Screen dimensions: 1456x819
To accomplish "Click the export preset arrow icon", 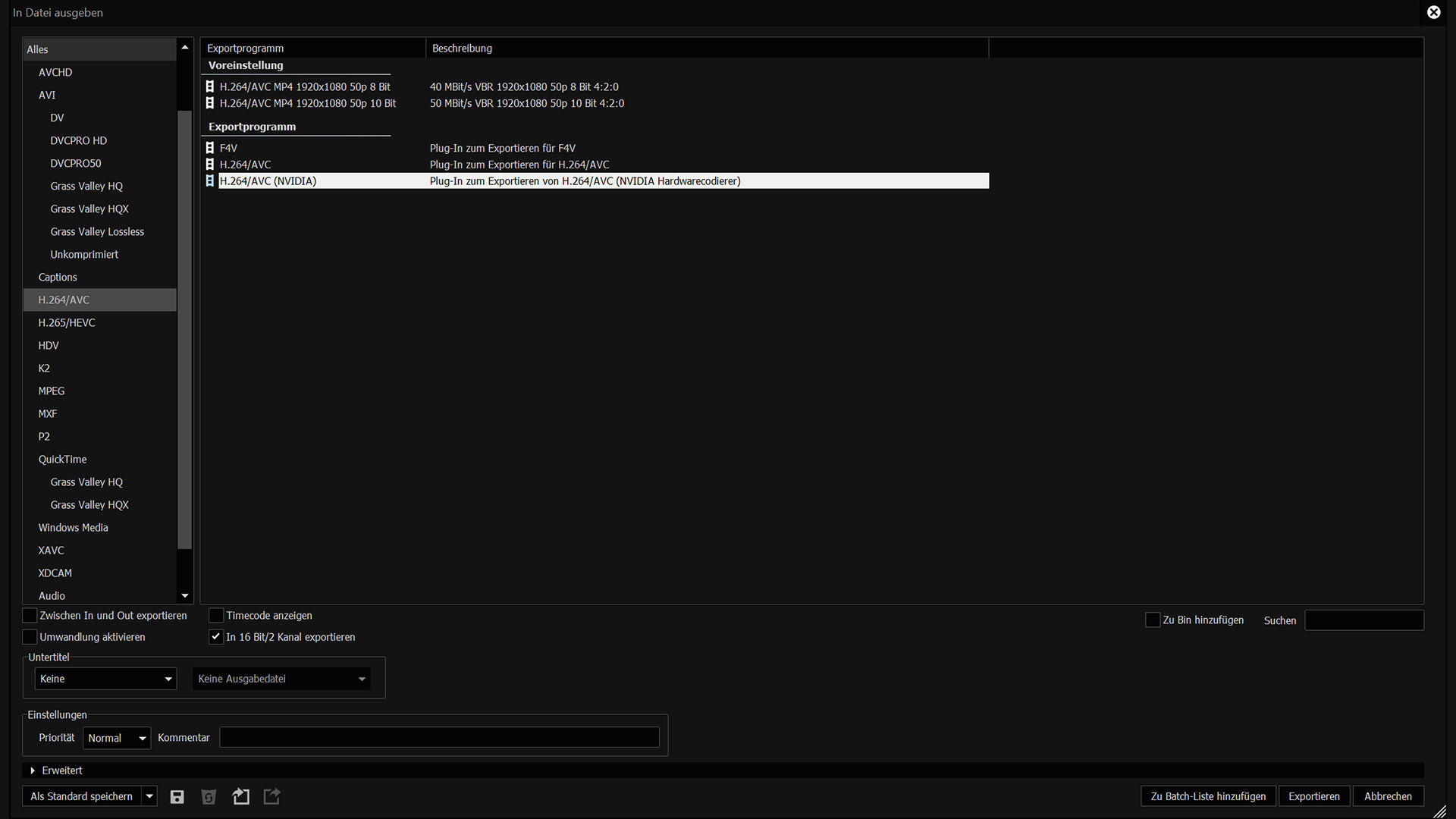I will pos(271,796).
